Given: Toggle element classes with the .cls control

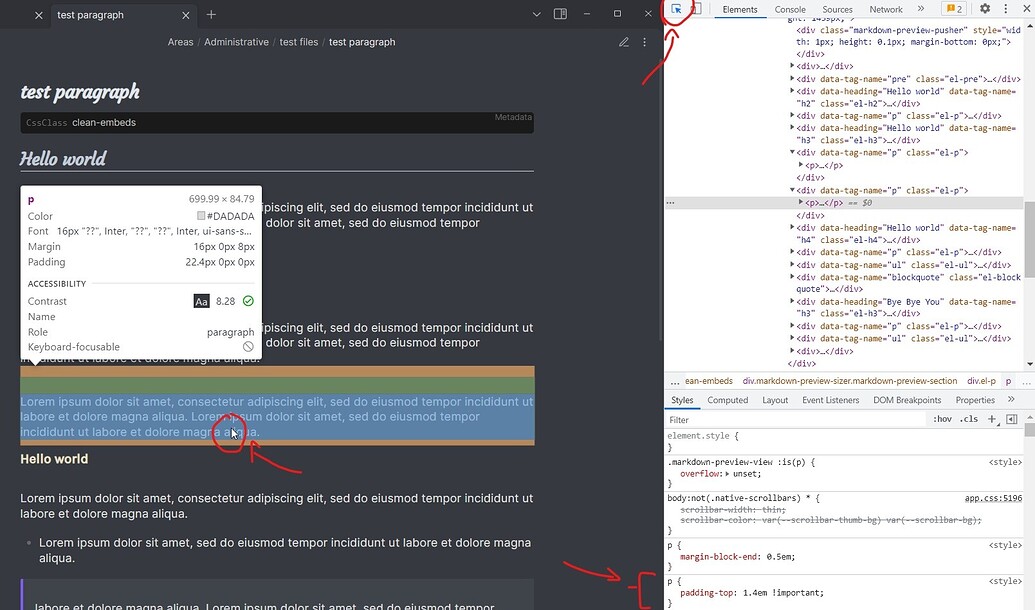Looking at the screenshot, I should click(966, 419).
